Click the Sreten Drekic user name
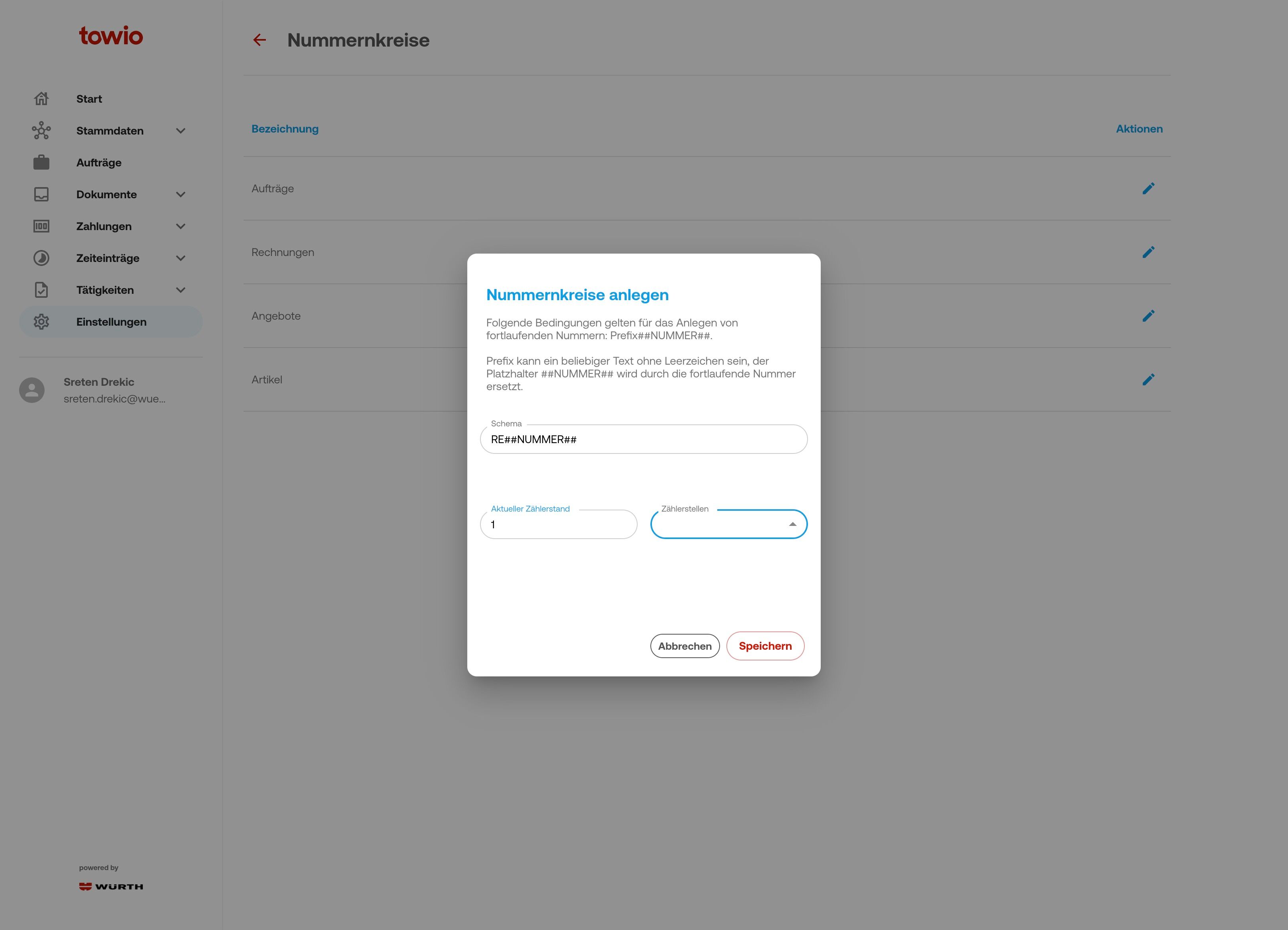Image resolution: width=1288 pixels, height=930 pixels. tap(99, 382)
